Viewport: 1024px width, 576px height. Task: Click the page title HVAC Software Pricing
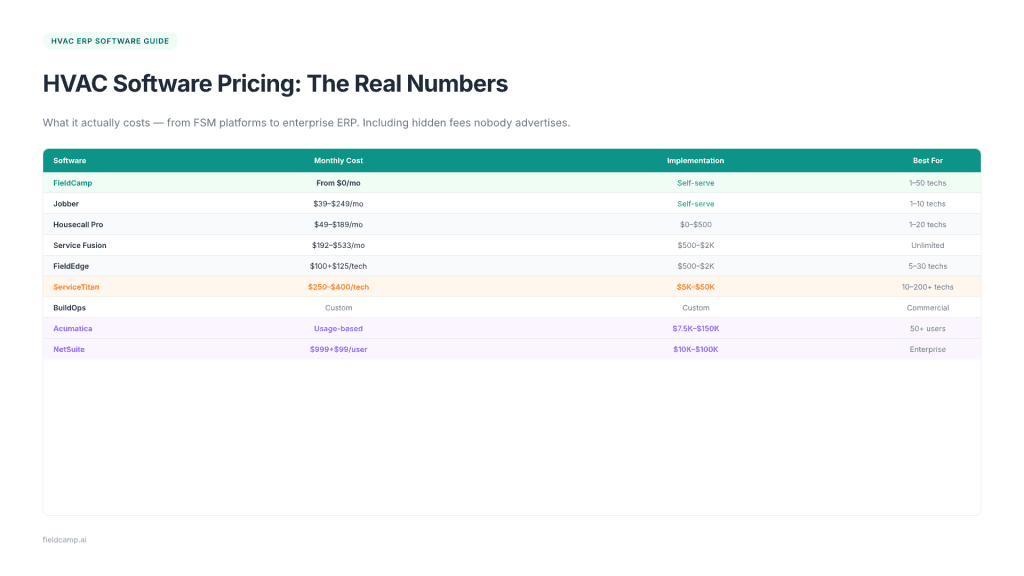(x=274, y=83)
